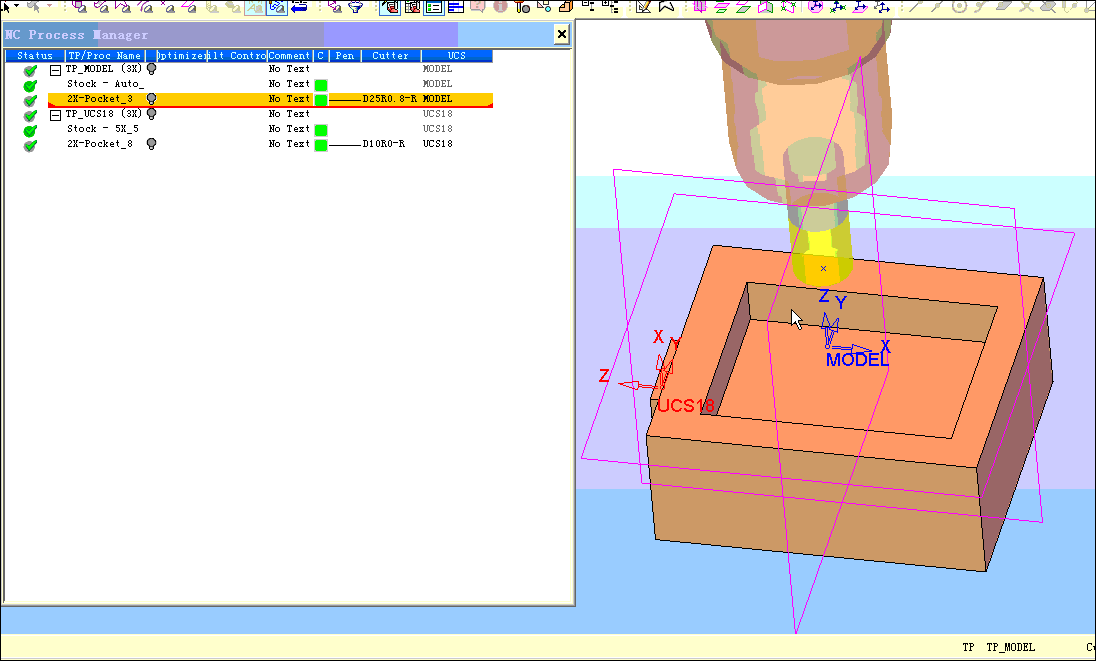Click the yellow cutter tool in 3D view
This screenshot has width=1096, height=661.
coord(821,252)
